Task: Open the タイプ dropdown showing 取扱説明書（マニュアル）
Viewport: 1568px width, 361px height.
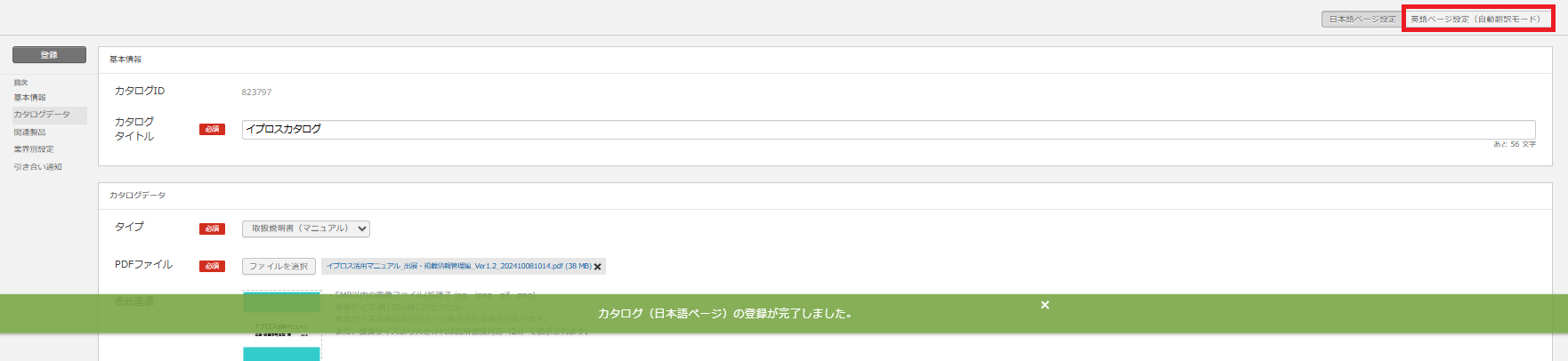Action: [306, 229]
